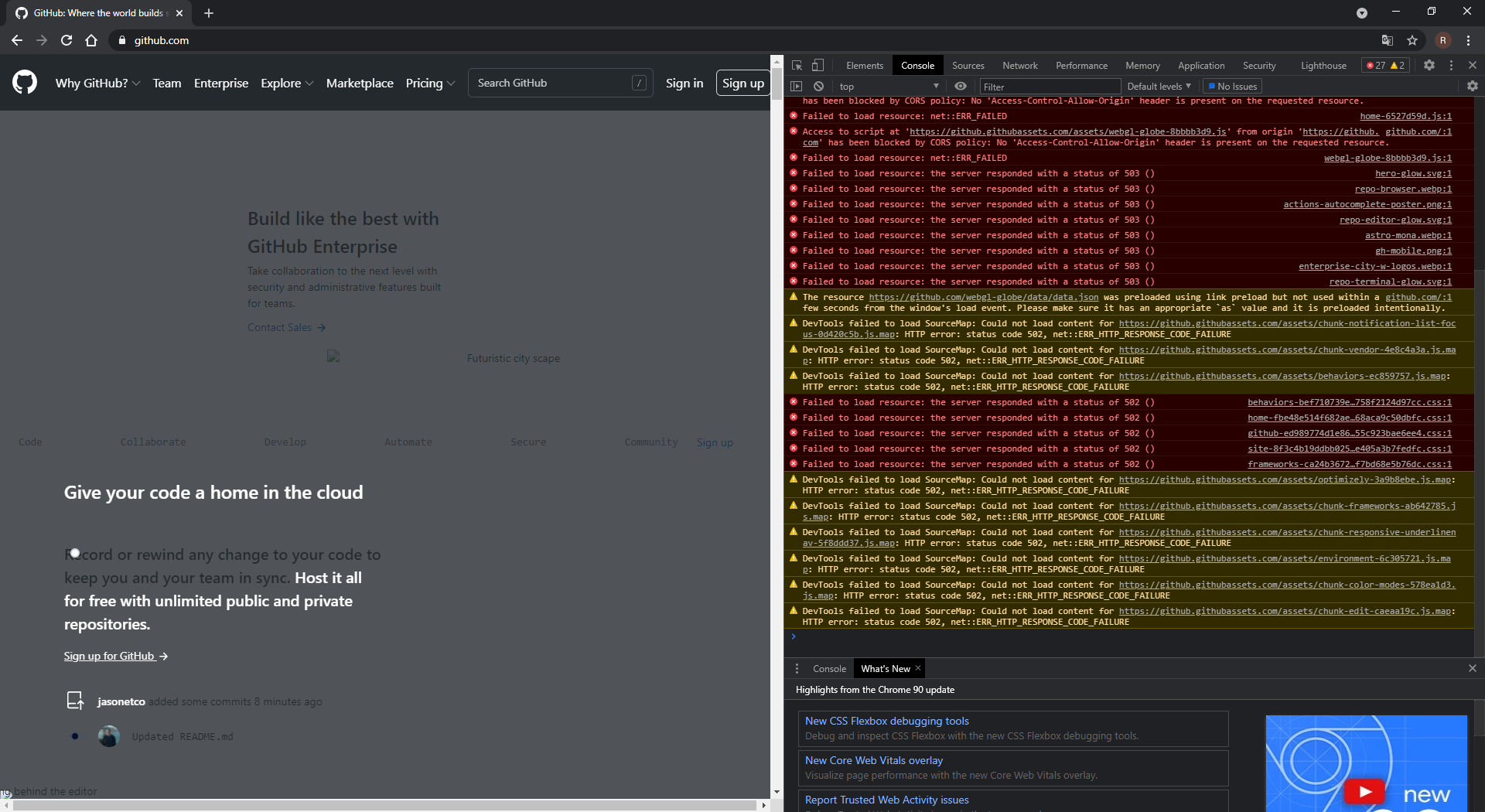Click the browser address bar
This screenshot has width=1485, height=812.
click(742, 40)
